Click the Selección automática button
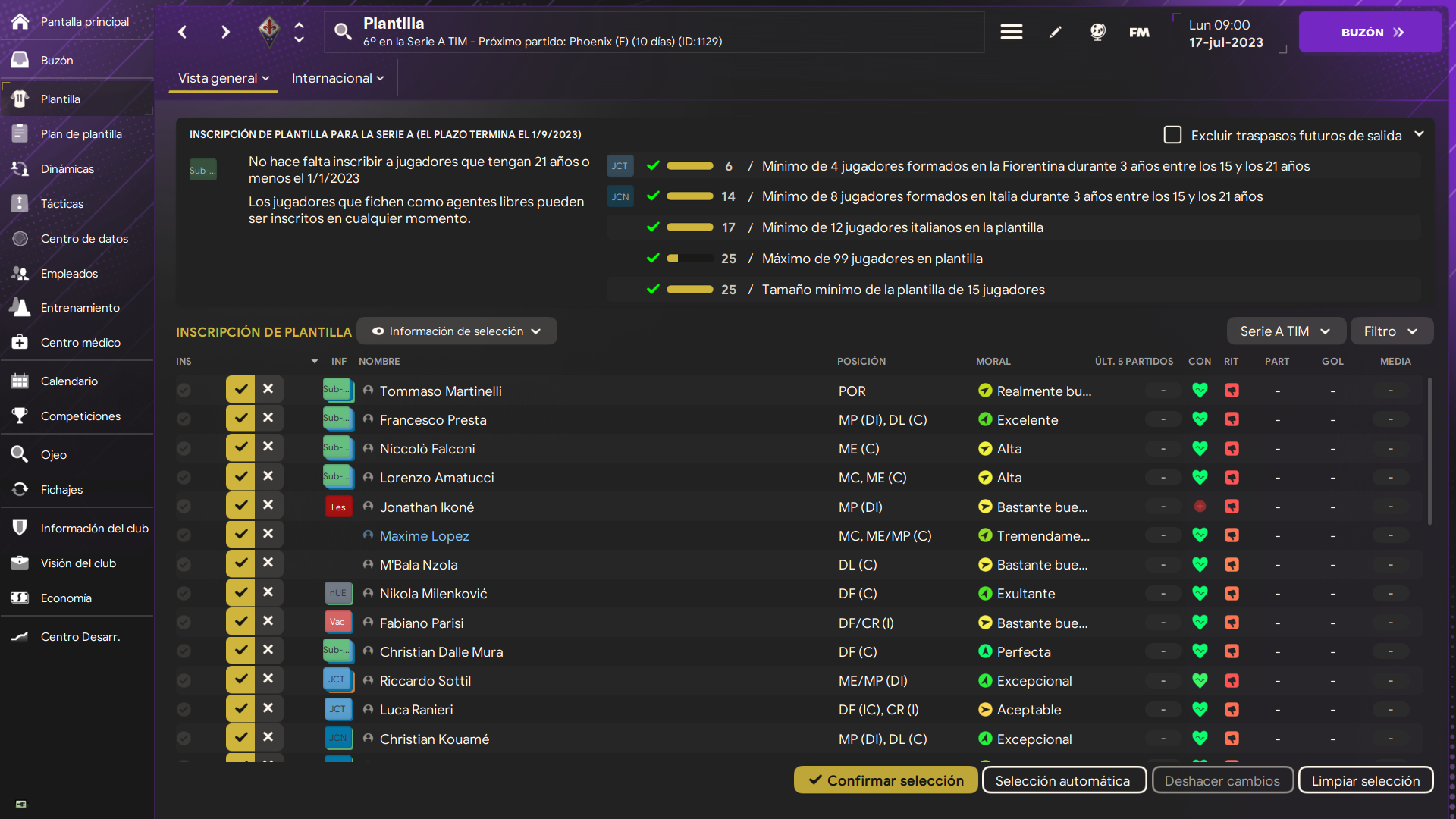The height and width of the screenshot is (819, 1456). pyautogui.click(x=1063, y=780)
